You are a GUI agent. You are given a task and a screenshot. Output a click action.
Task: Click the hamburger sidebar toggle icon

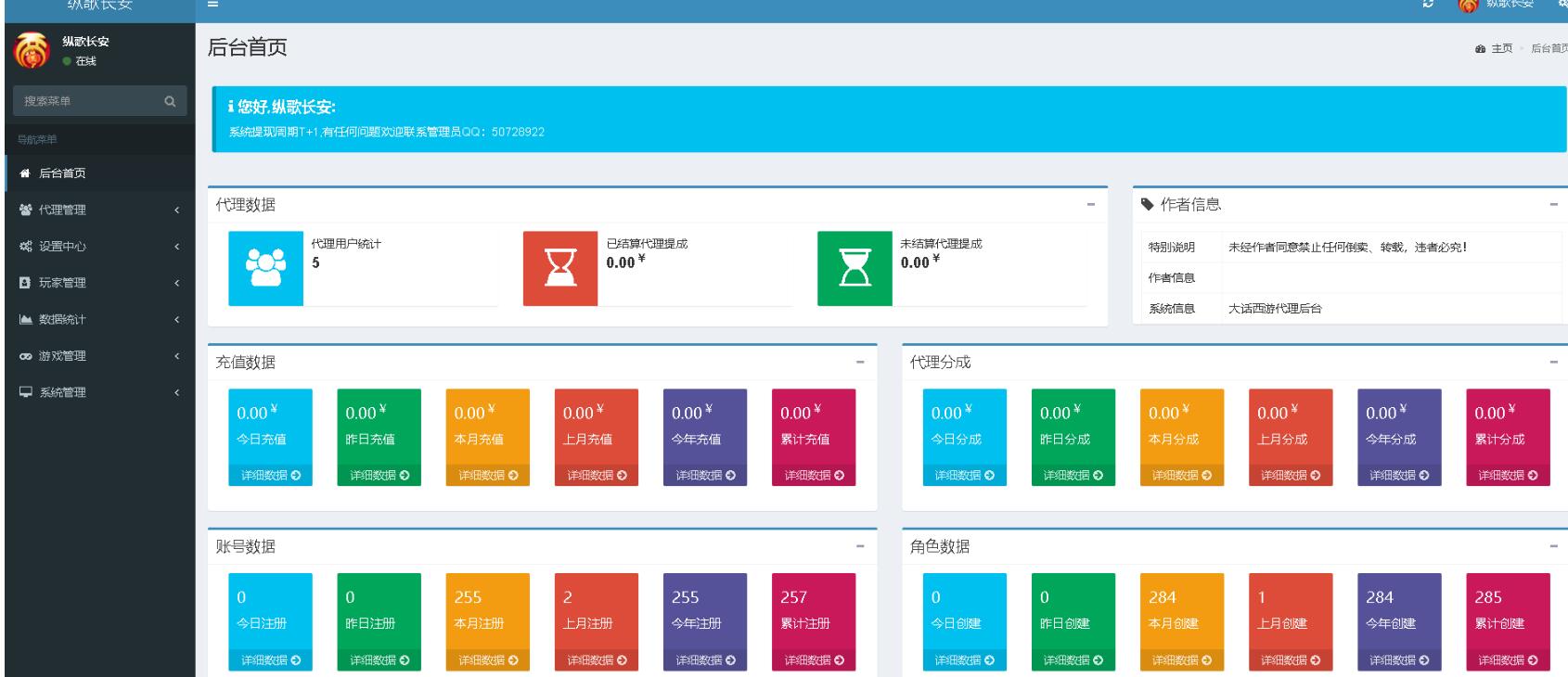212,5
